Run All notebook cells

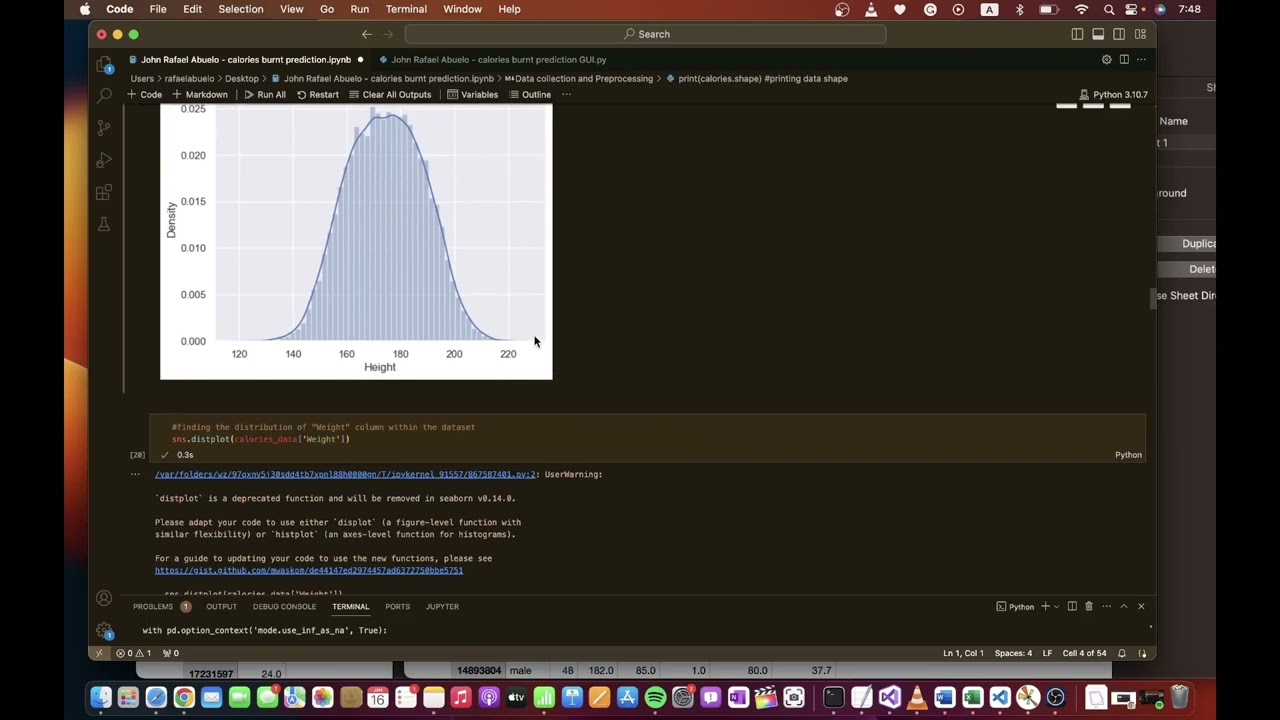[265, 95]
